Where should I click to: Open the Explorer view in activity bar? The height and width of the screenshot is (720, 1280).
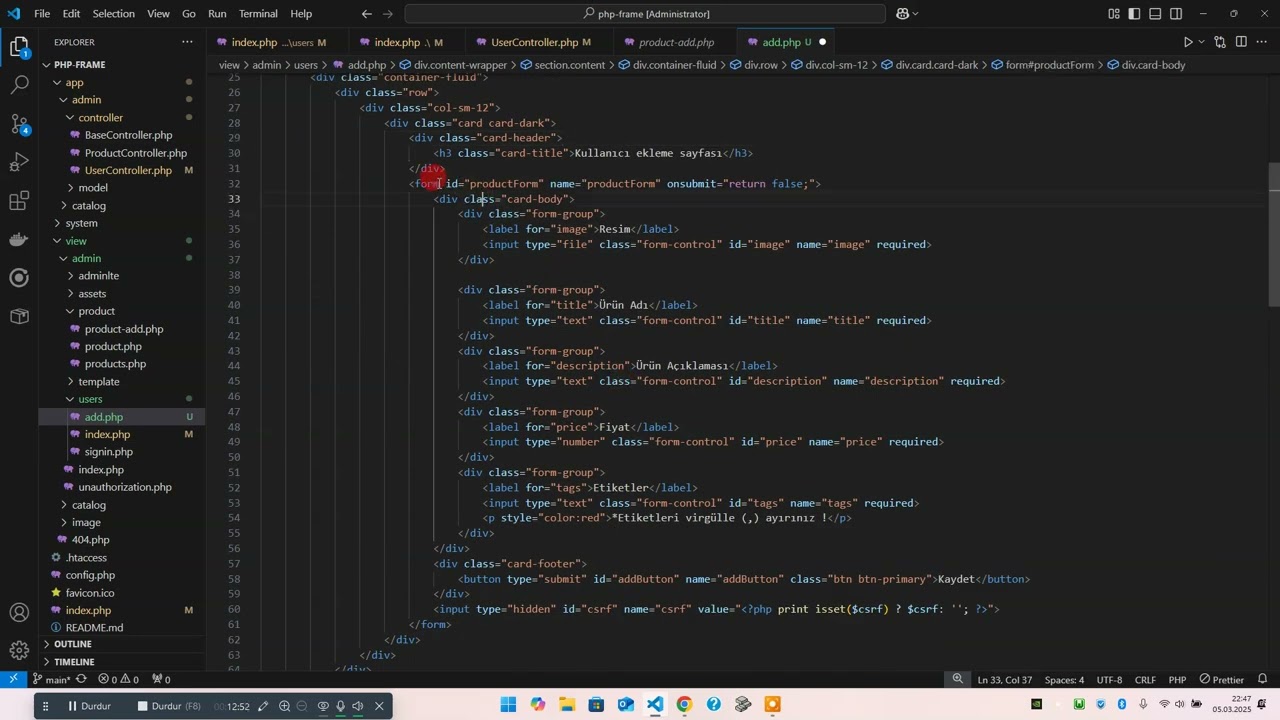coord(19,47)
